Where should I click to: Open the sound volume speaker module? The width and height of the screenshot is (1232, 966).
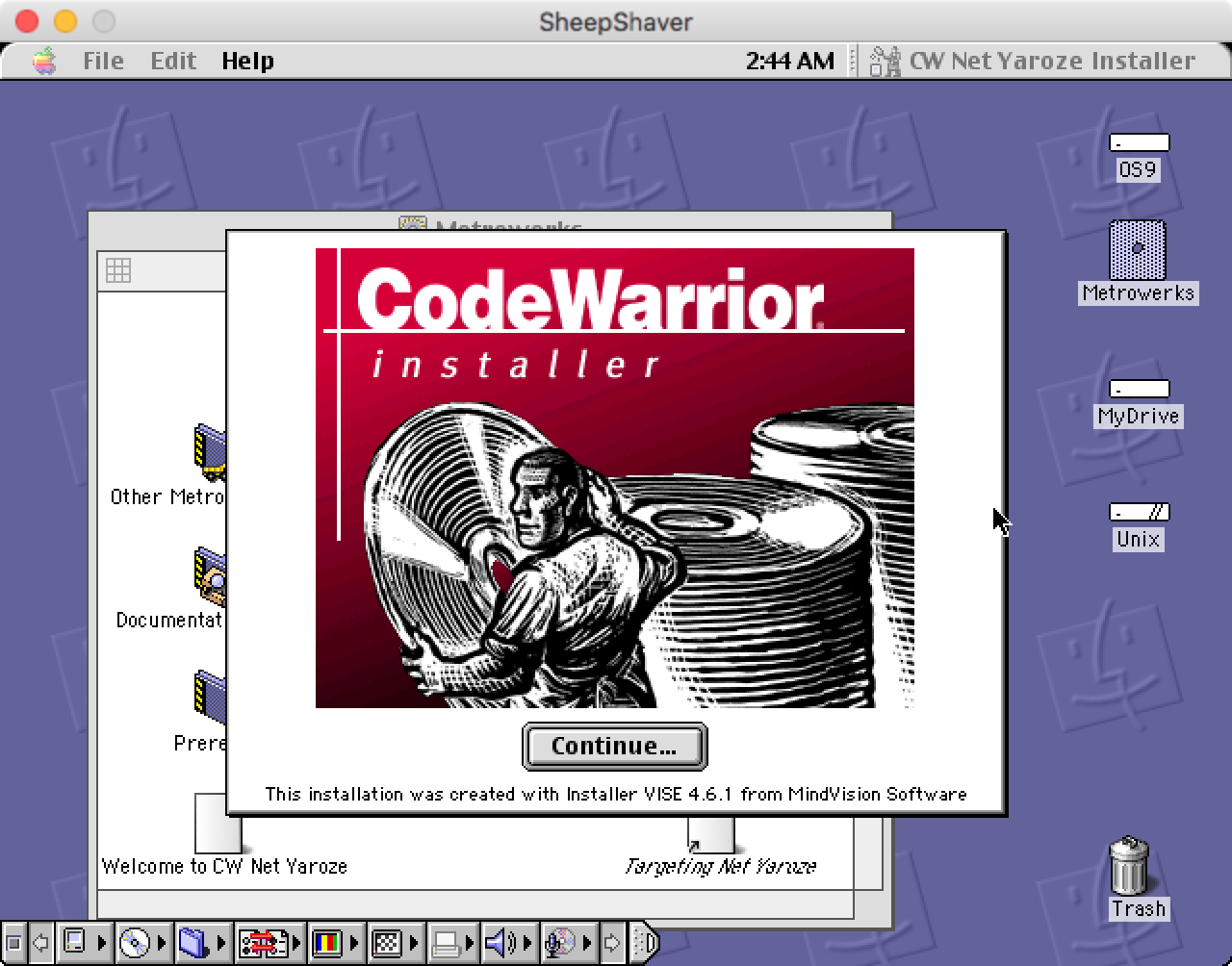tap(508, 943)
